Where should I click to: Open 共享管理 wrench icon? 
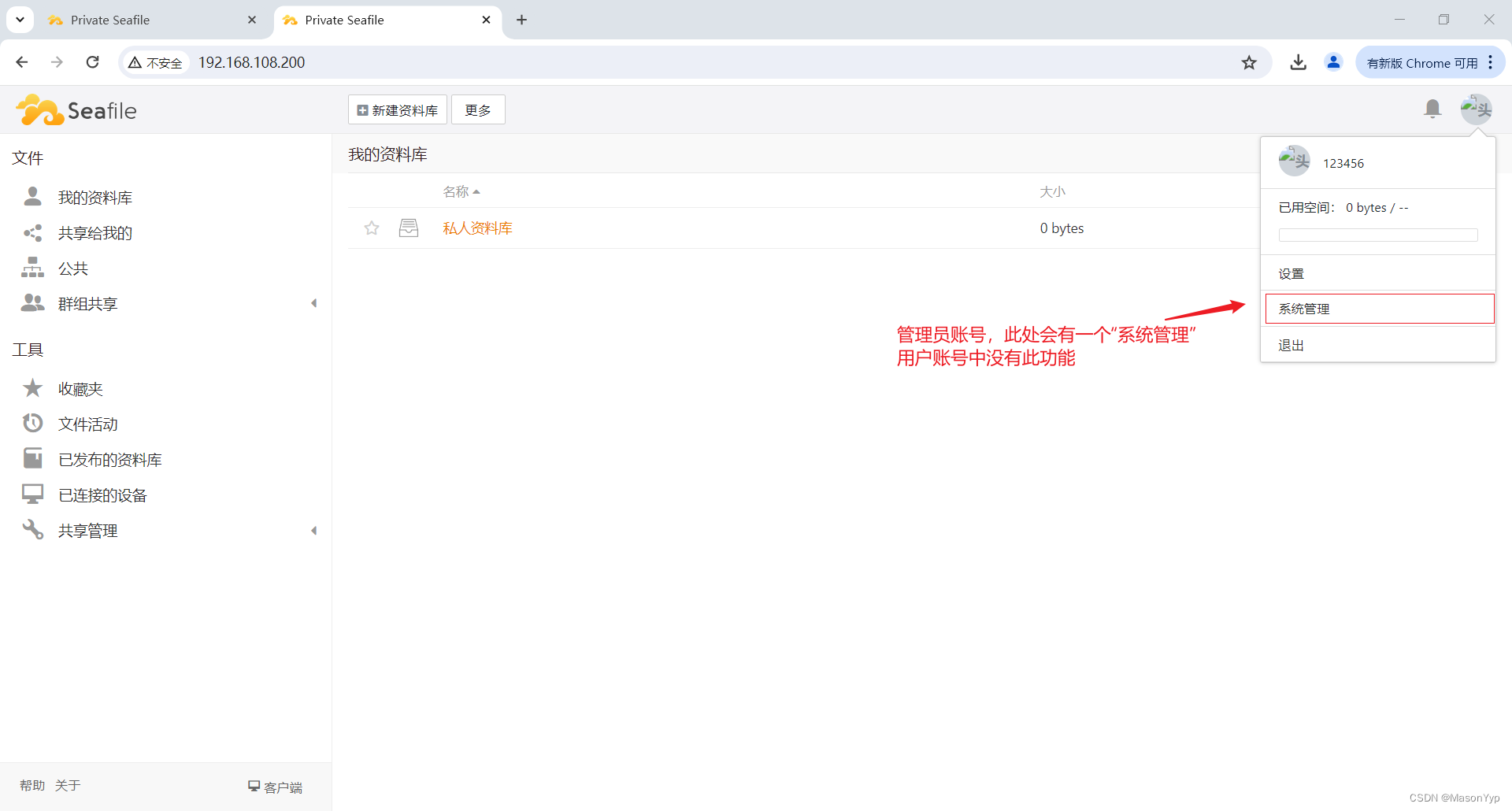[x=32, y=530]
